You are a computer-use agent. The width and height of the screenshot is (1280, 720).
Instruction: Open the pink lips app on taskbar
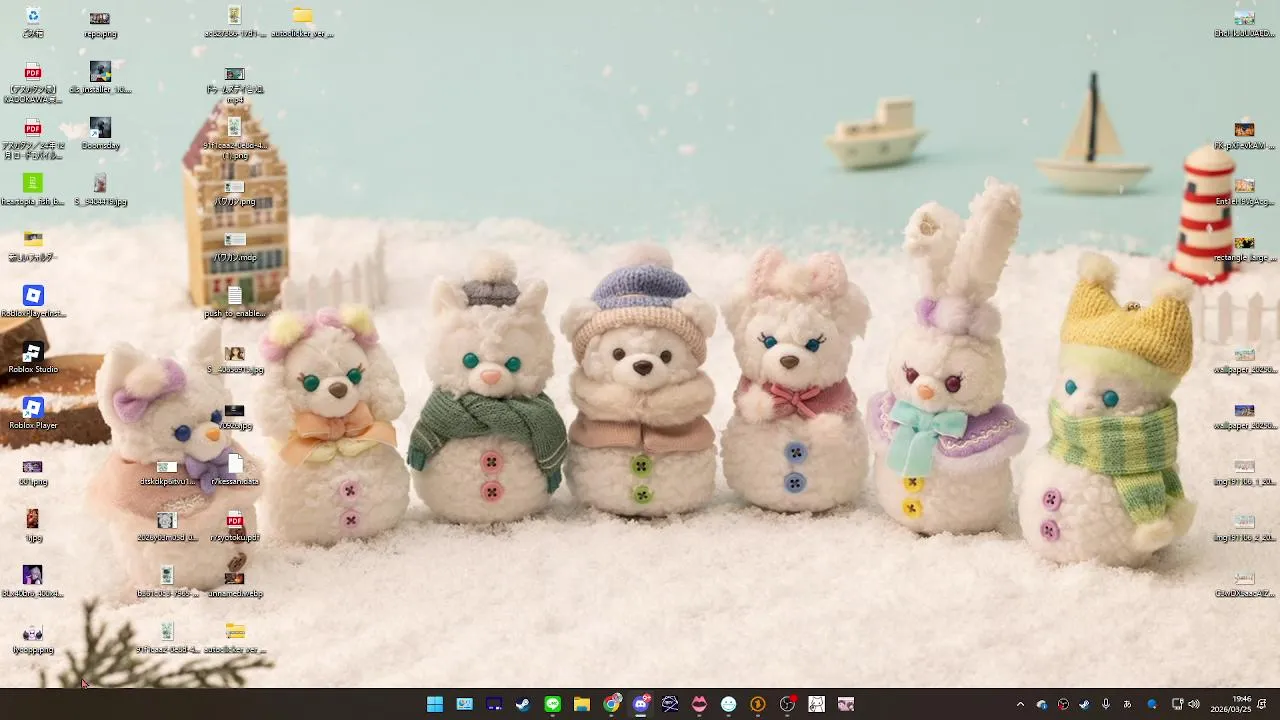tap(699, 704)
